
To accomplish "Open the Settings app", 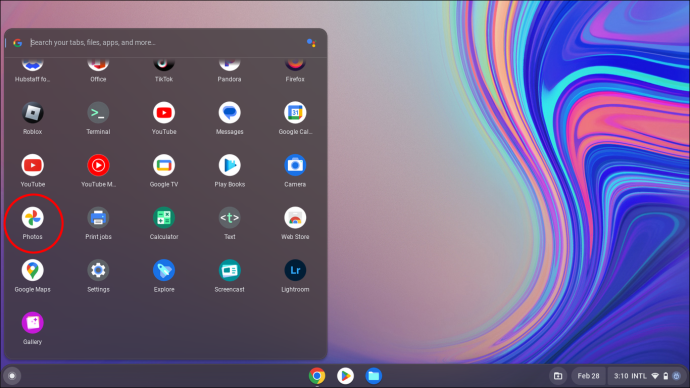I will coord(98,270).
